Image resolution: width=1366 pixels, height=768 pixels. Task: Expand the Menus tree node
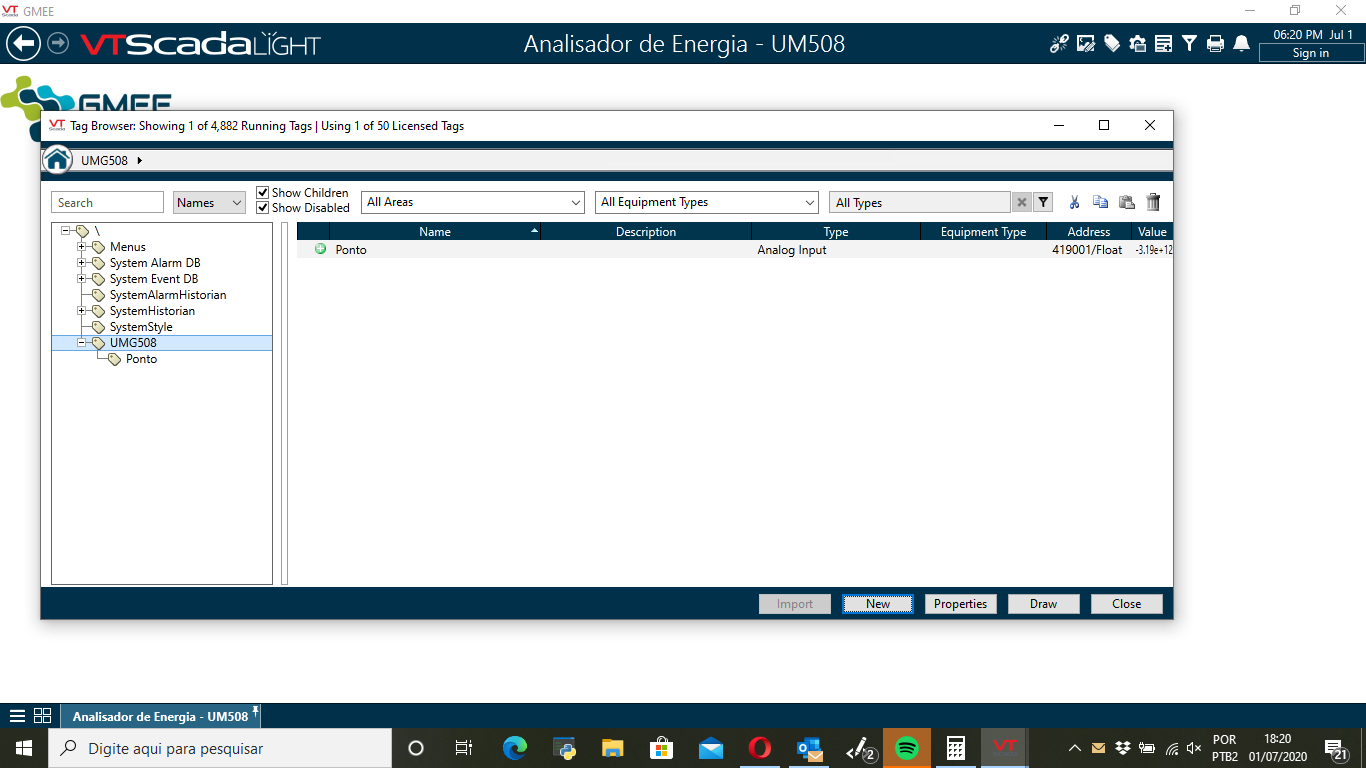(82, 246)
